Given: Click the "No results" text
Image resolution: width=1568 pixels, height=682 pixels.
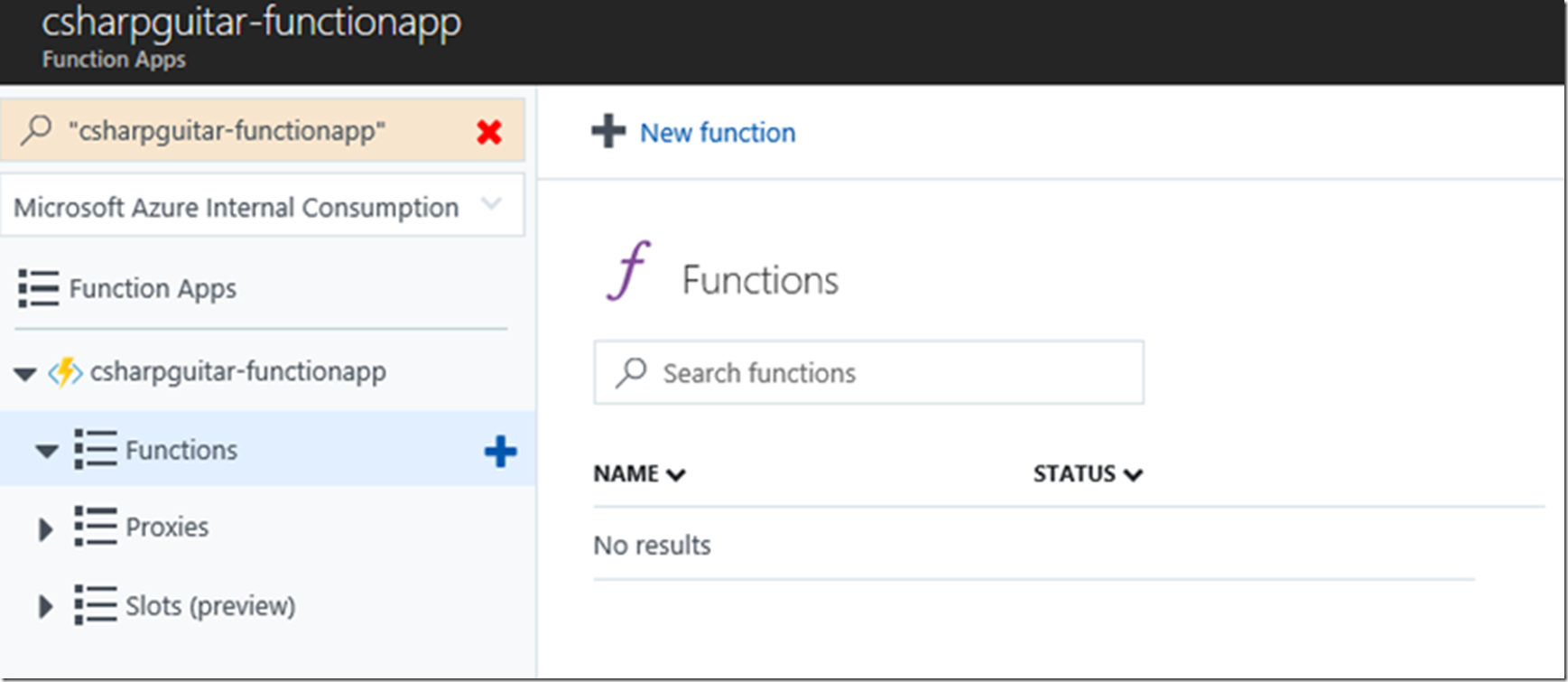Looking at the screenshot, I should 652,546.
